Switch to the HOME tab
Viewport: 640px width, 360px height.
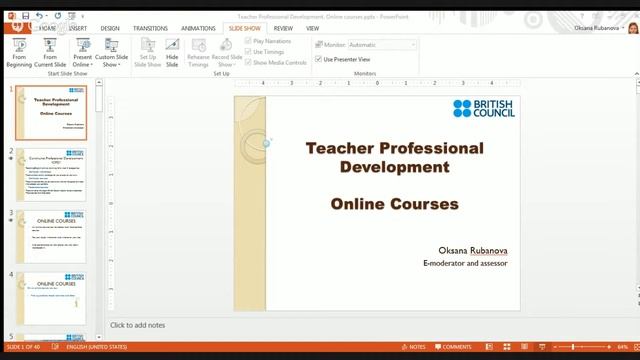click(47, 28)
